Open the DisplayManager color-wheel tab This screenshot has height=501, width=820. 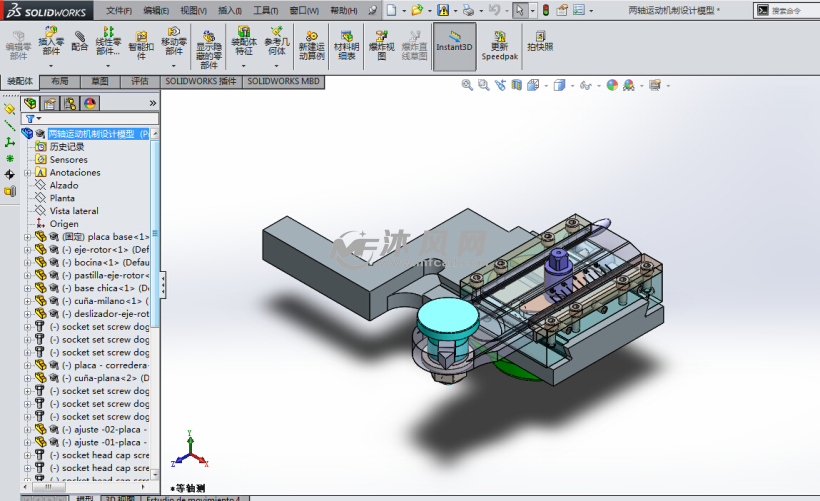point(90,103)
